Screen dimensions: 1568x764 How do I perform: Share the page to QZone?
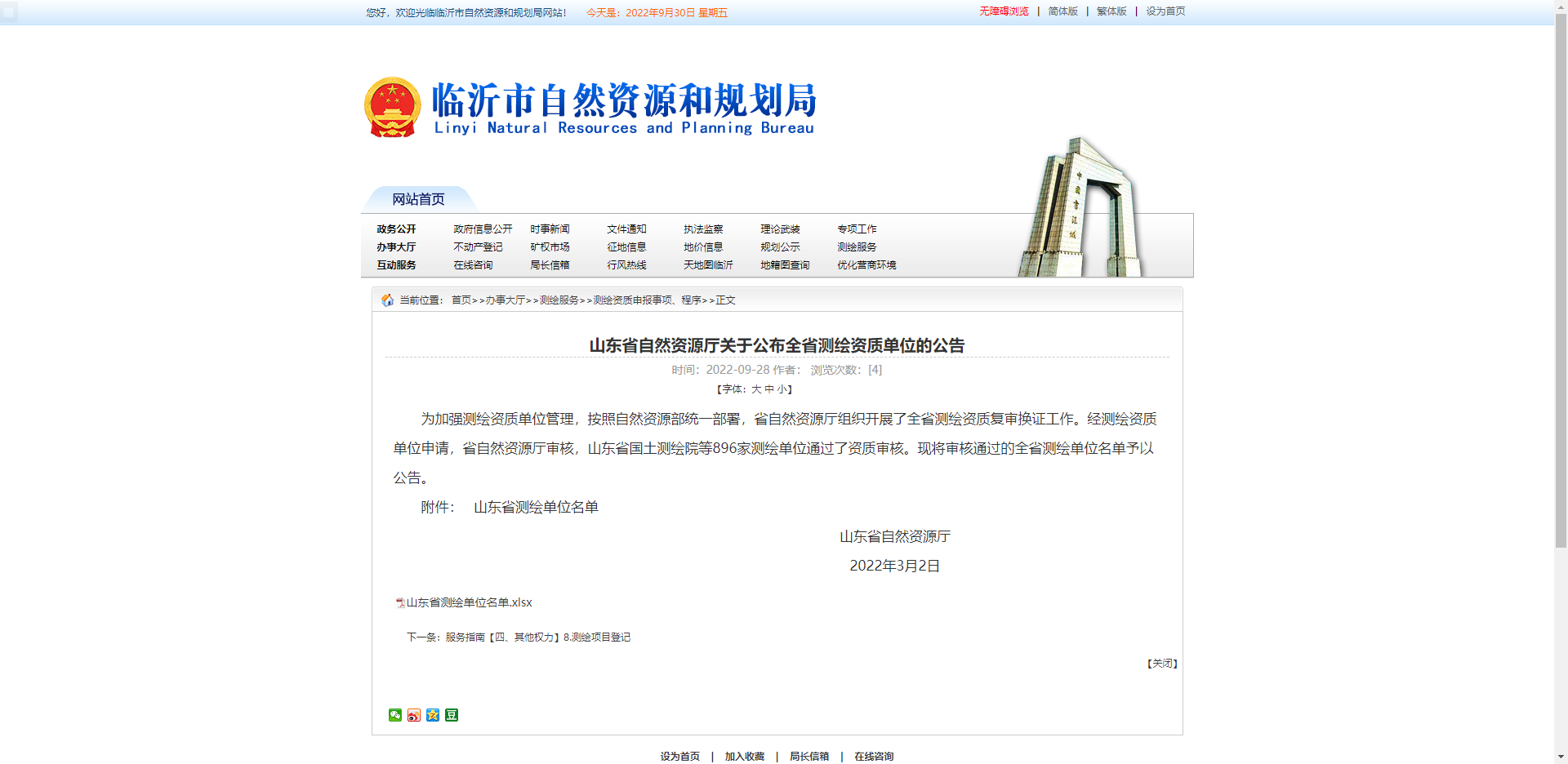coord(432,714)
